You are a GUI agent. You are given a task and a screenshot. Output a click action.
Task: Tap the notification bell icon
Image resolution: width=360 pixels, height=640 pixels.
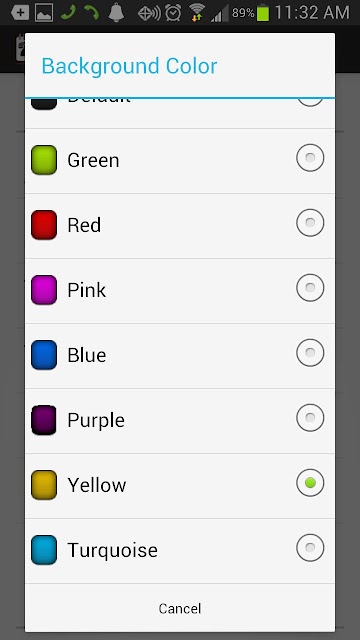click(x=116, y=13)
